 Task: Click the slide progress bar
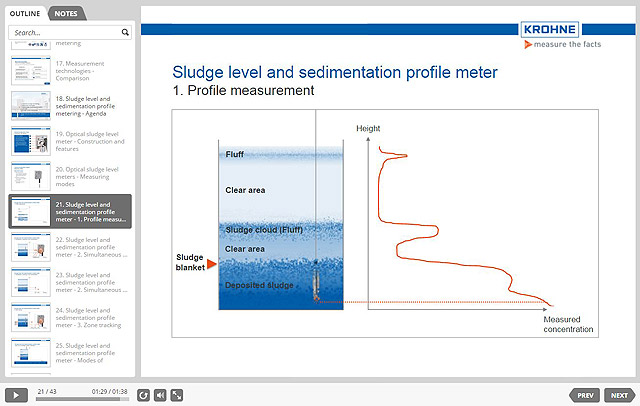(x=82, y=399)
